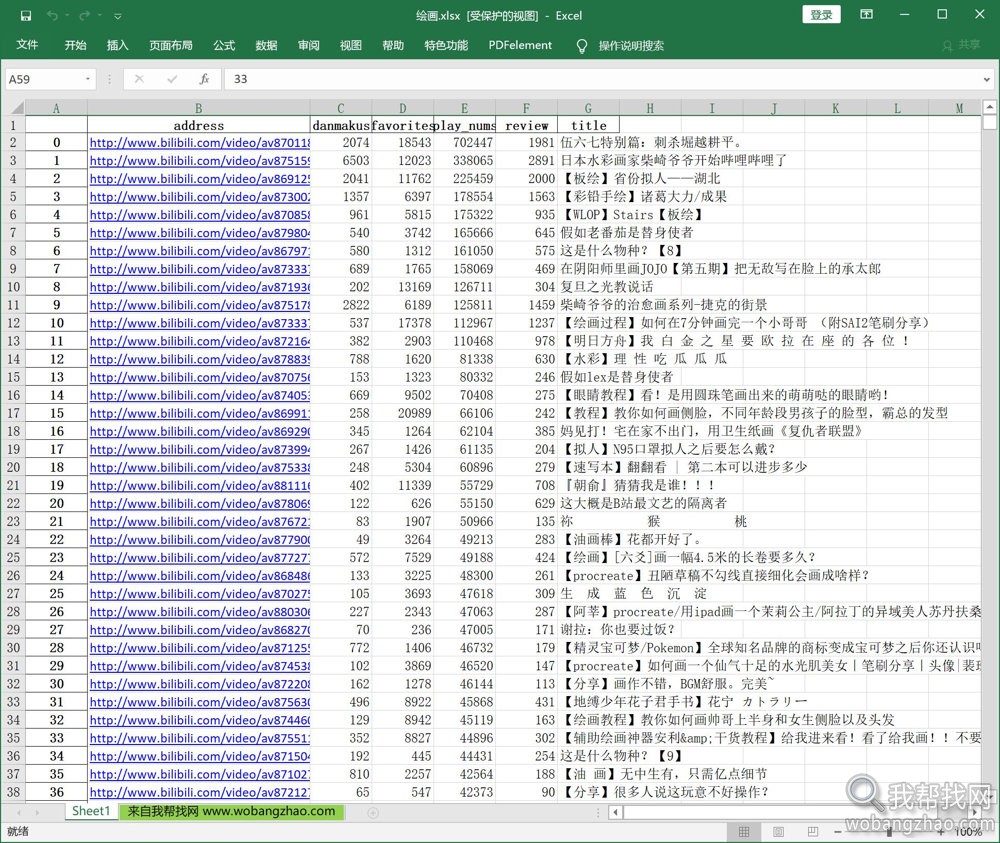Click the 100% zoom level

pos(968,832)
